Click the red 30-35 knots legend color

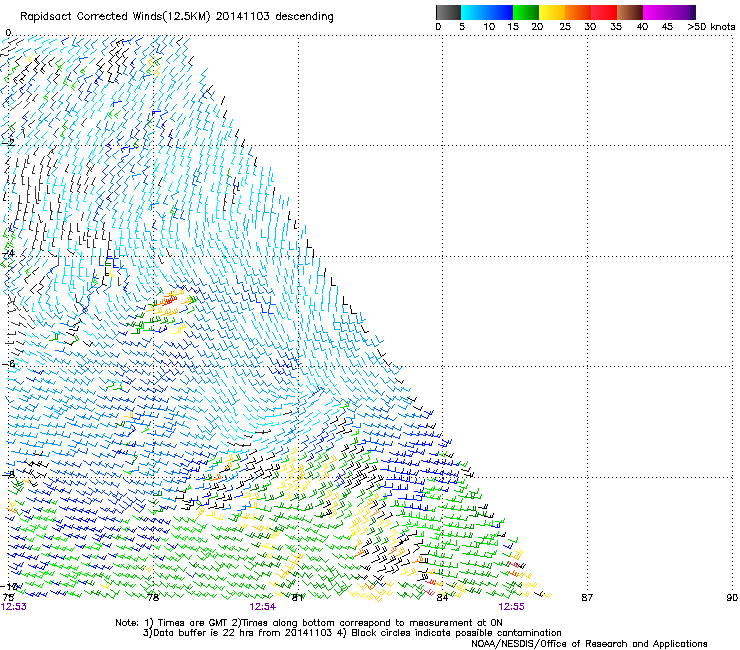(604, 12)
